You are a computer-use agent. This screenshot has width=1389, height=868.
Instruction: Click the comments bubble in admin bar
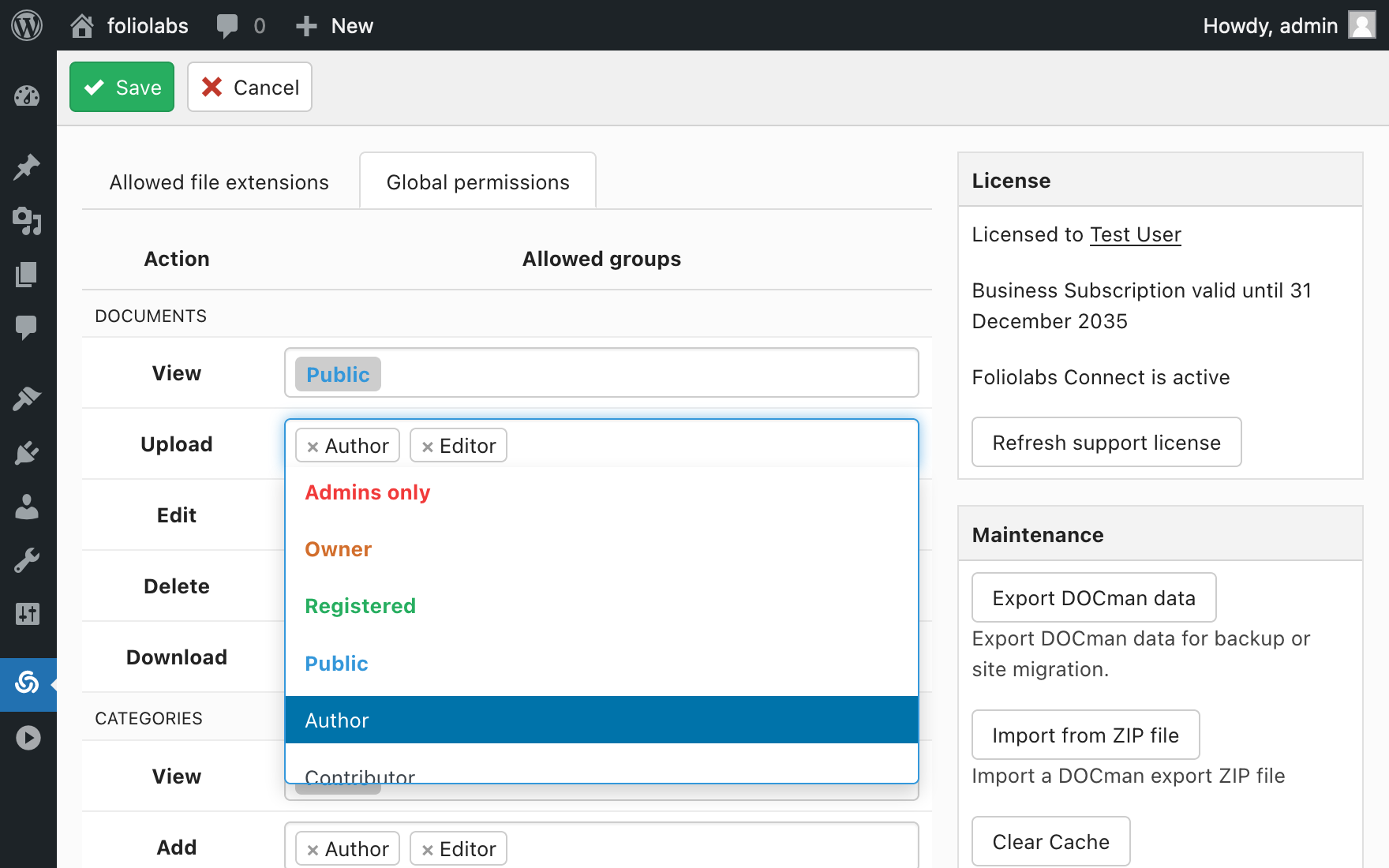click(227, 26)
